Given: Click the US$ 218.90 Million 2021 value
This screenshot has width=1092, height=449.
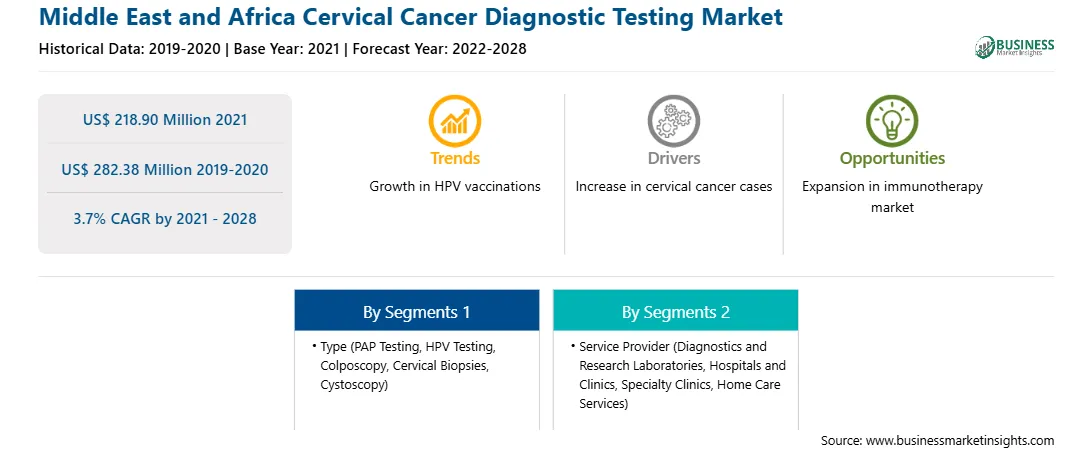Looking at the screenshot, I should 165,120.
